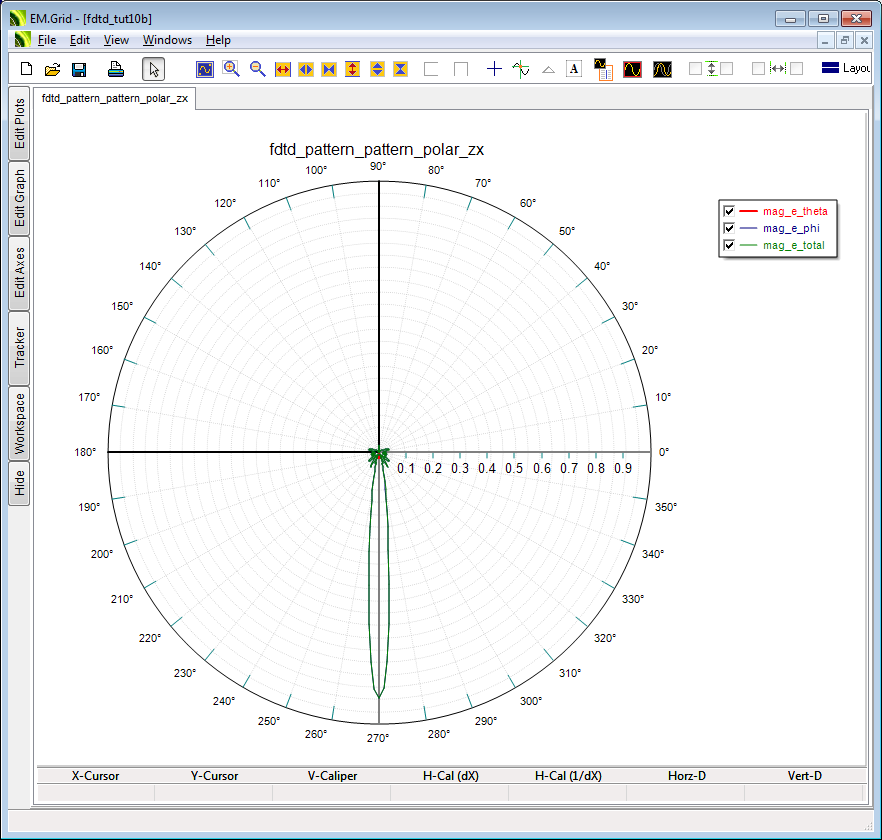Uncheck the mag_e_theta trace
The height and width of the screenshot is (840, 882).
click(729, 211)
